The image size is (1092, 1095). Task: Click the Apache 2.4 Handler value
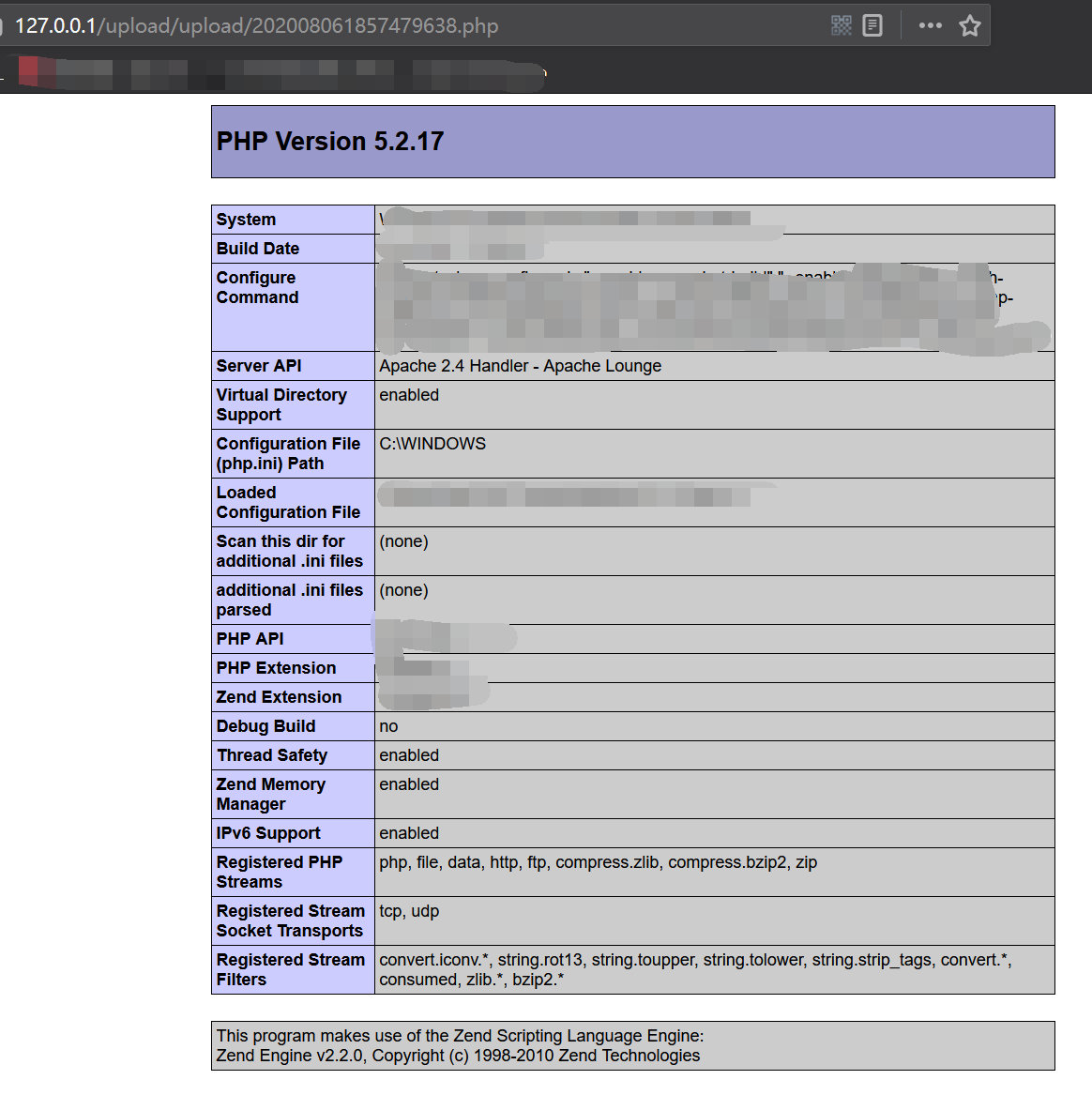(x=520, y=366)
